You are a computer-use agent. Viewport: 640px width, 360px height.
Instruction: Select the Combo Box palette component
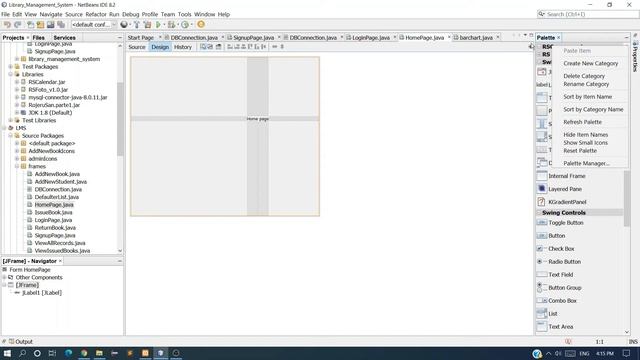(562, 301)
